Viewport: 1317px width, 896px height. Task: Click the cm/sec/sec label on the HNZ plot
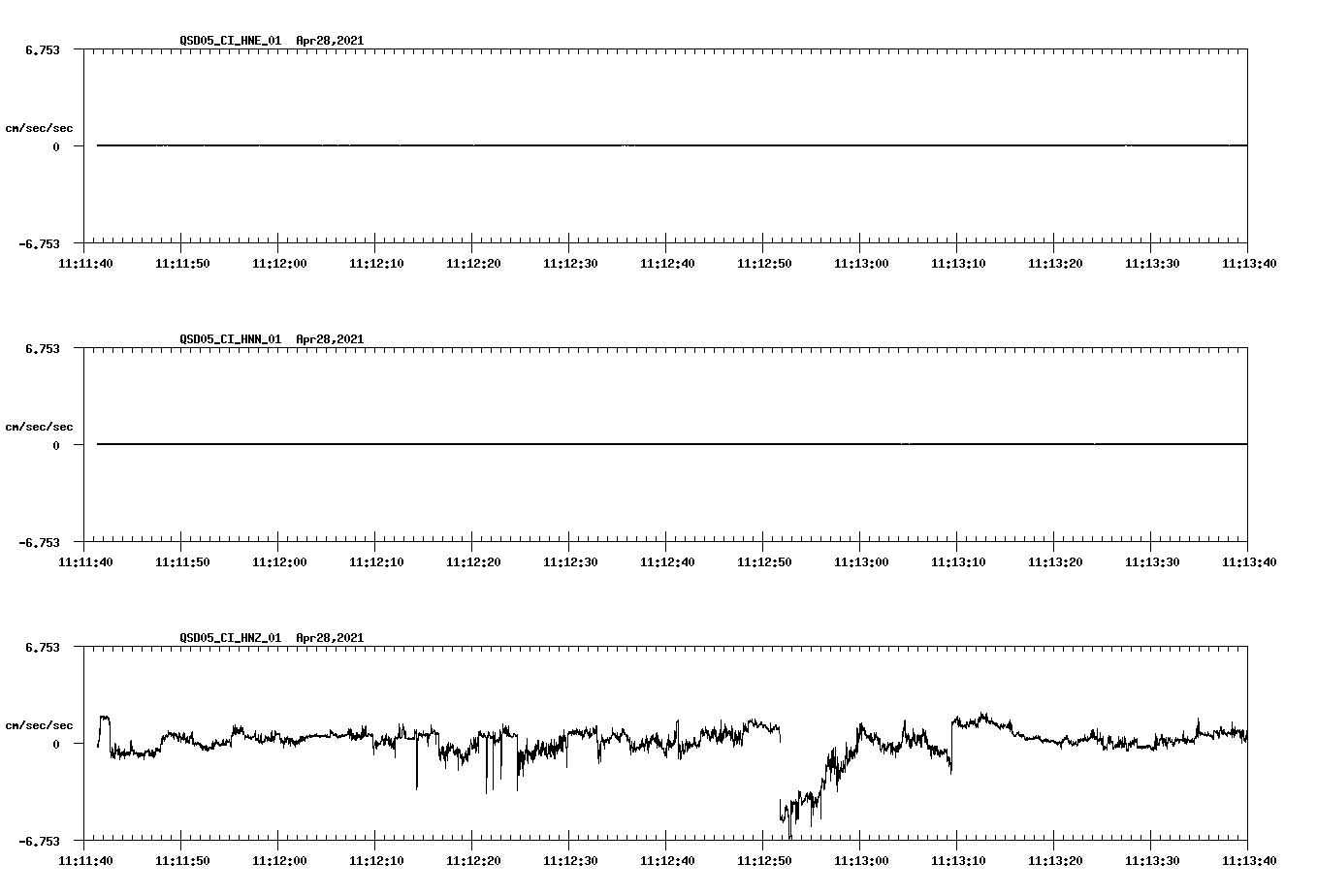pyautogui.click(x=41, y=723)
